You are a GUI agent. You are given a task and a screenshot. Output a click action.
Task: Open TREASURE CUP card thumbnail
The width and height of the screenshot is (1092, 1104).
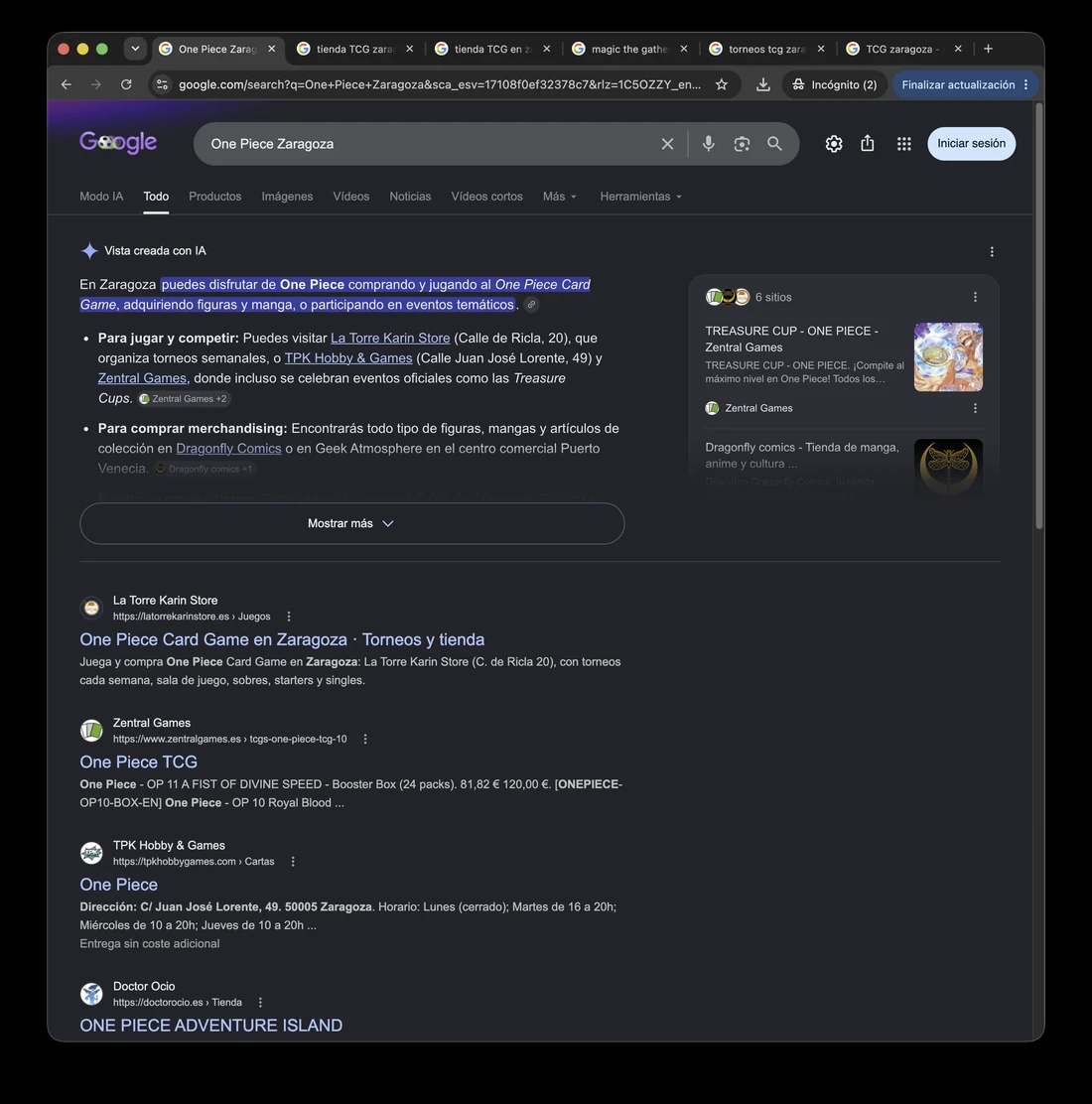click(948, 357)
